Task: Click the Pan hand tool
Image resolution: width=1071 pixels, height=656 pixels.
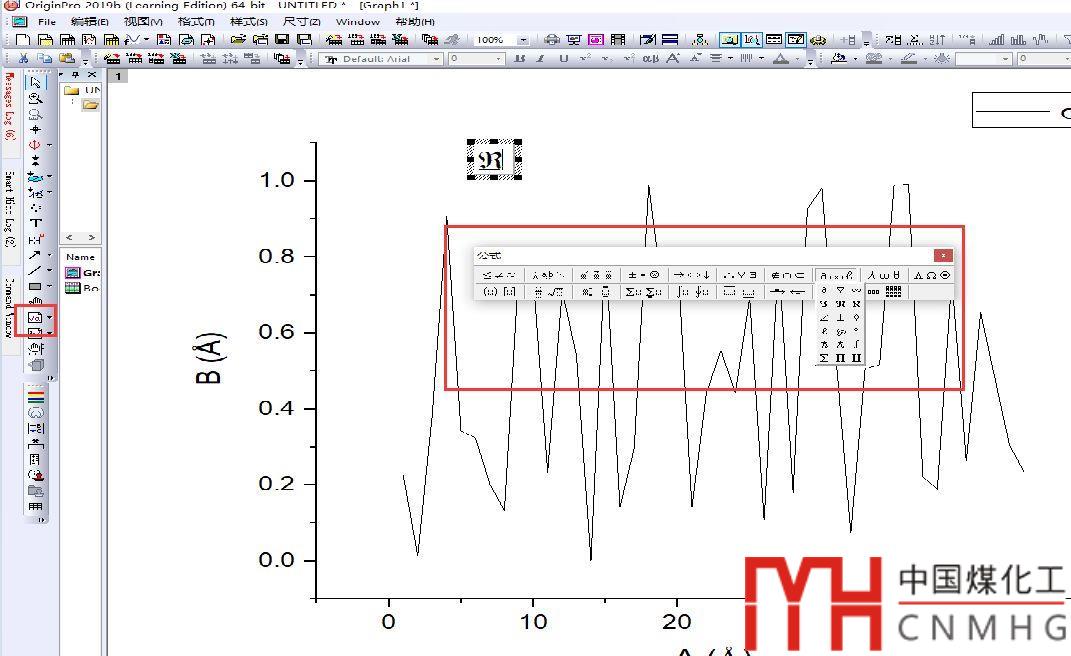Action: click(36, 302)
